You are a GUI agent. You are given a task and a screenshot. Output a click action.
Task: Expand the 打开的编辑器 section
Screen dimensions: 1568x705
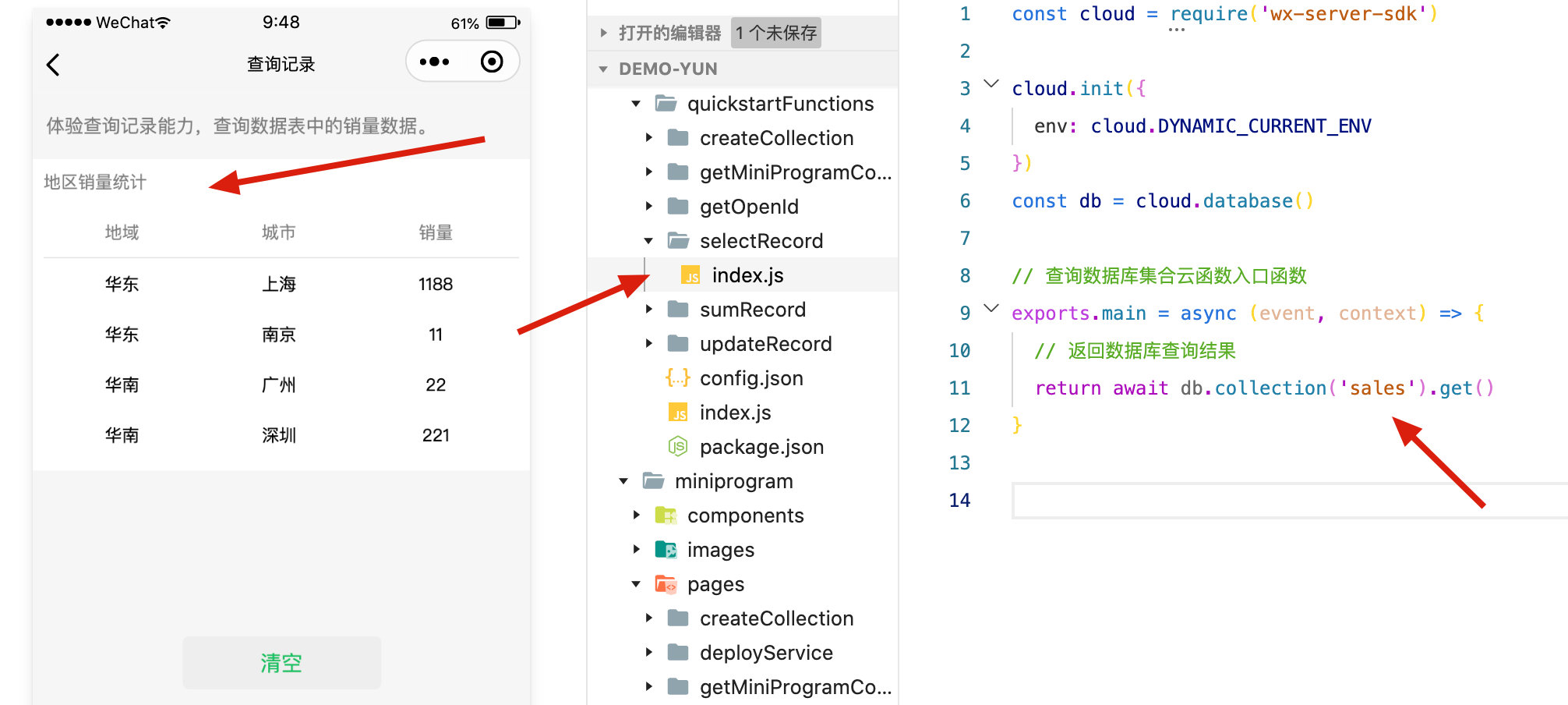603,33
